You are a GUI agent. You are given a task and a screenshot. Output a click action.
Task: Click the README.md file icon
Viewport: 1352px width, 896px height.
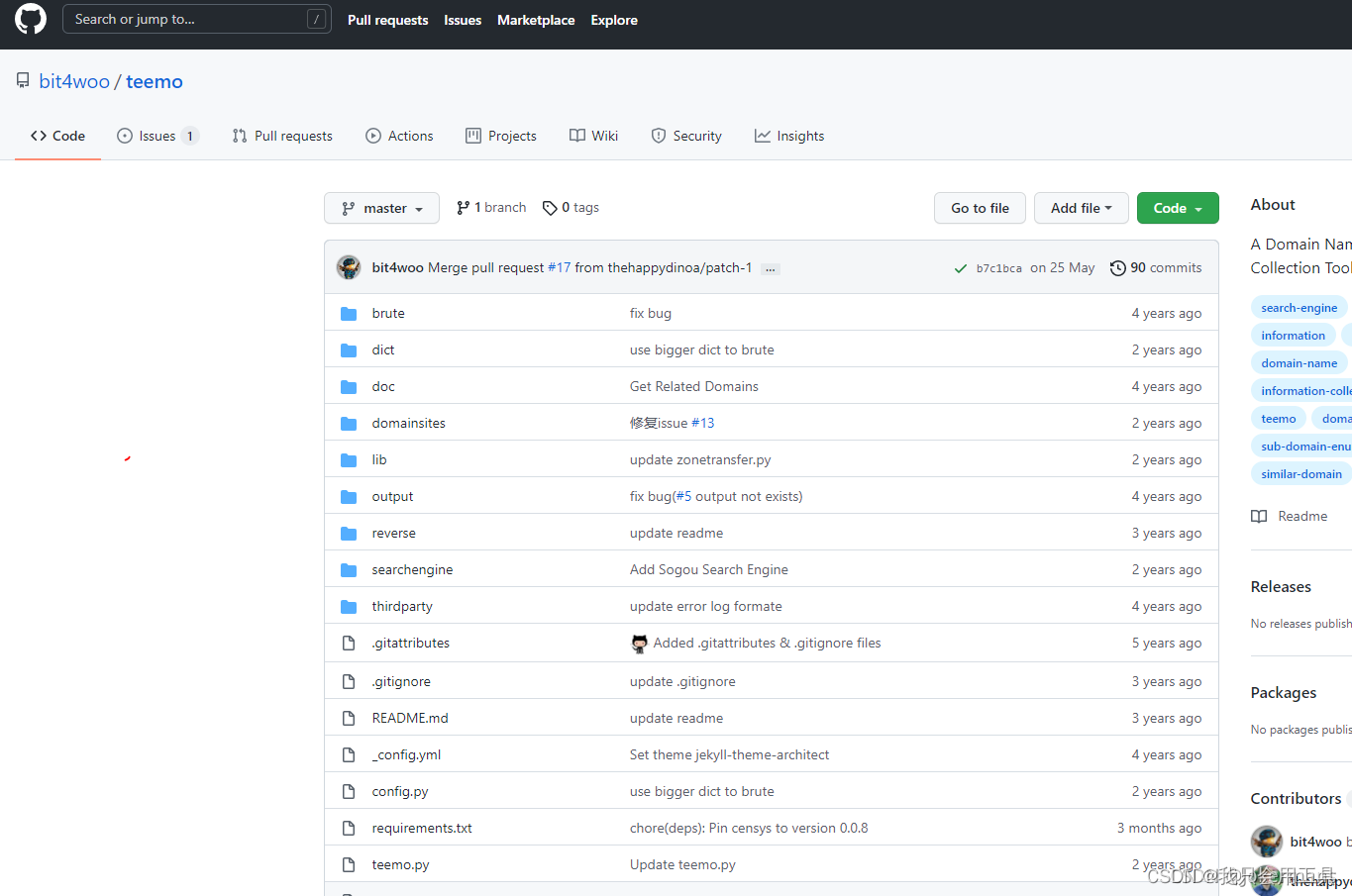pos(349,718)
